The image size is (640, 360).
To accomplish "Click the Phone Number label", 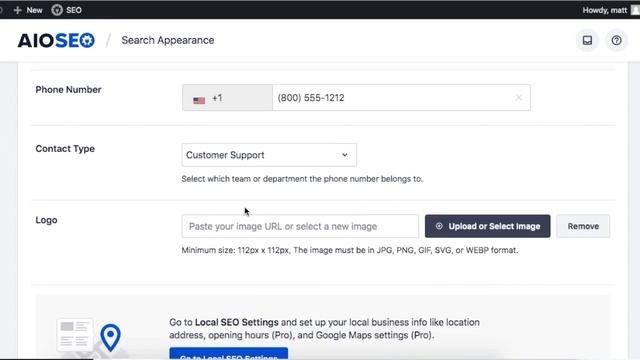I will click(68, 90).
